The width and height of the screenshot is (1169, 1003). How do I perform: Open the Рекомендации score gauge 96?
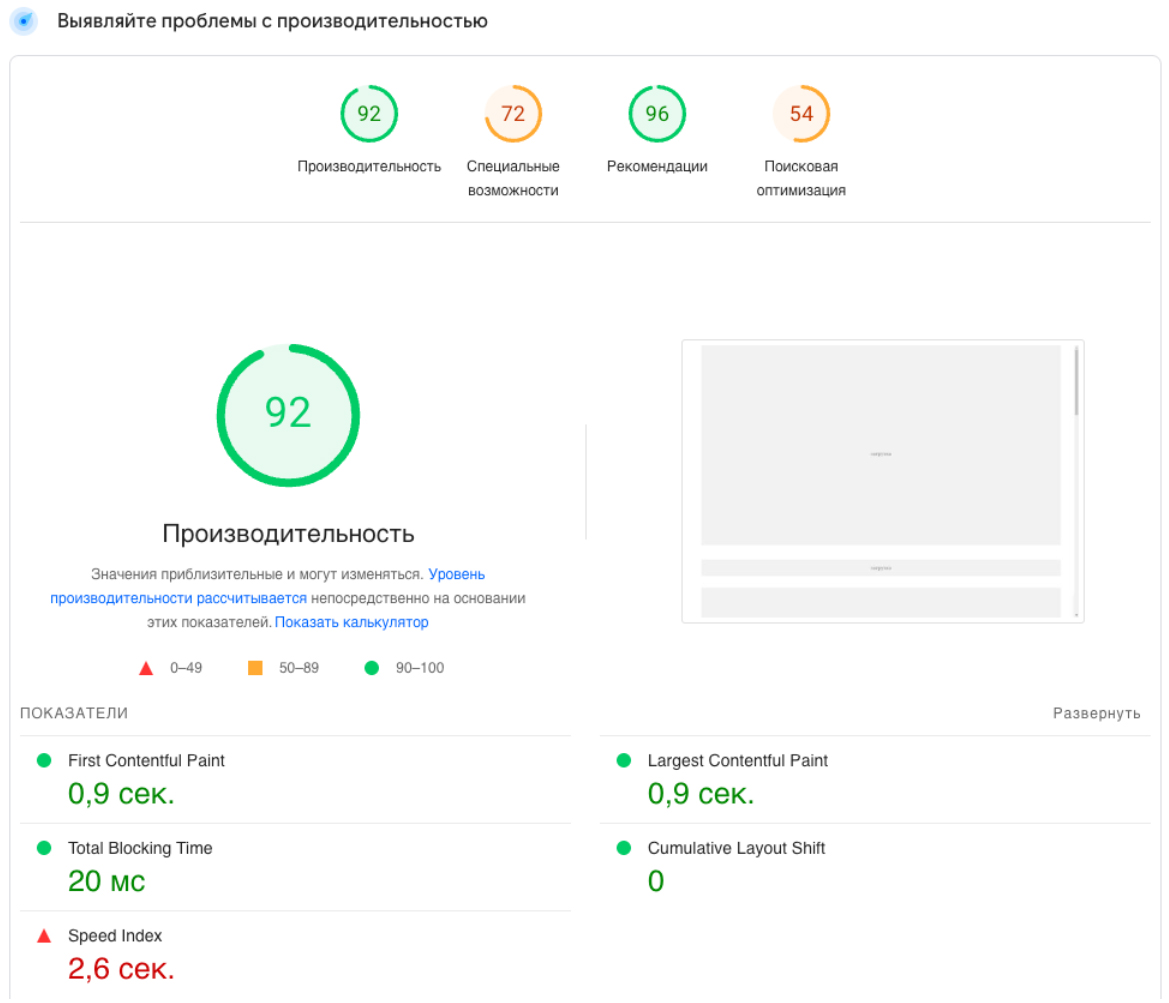(657, 114)
